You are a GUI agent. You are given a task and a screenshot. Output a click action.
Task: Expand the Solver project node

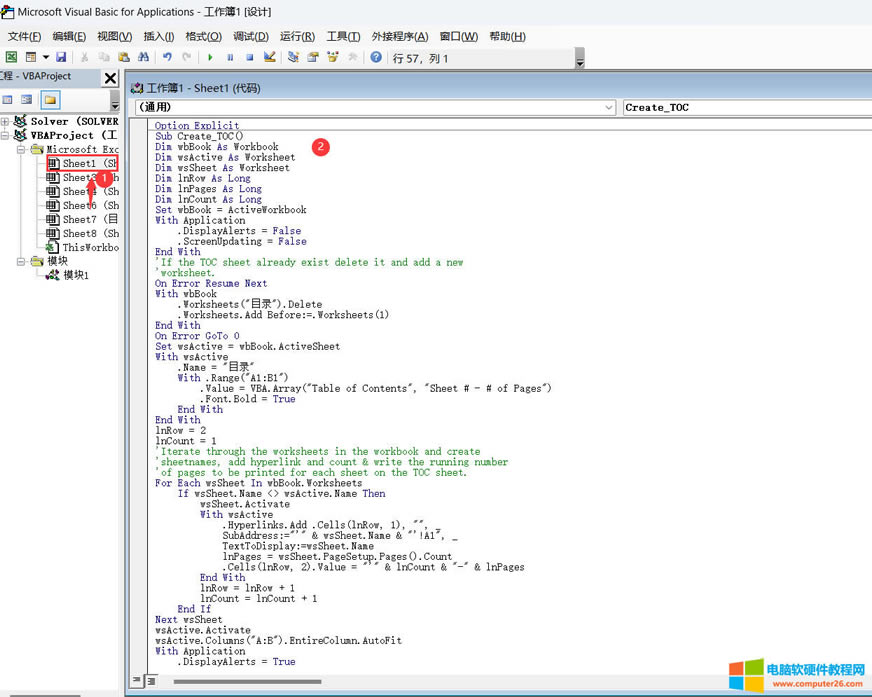point(5,121)
